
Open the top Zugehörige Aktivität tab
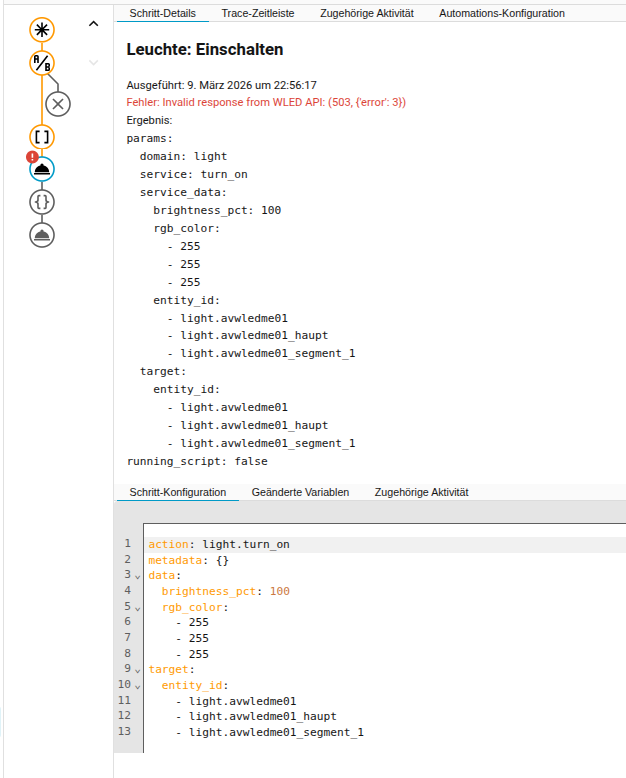tap(366, 13)
